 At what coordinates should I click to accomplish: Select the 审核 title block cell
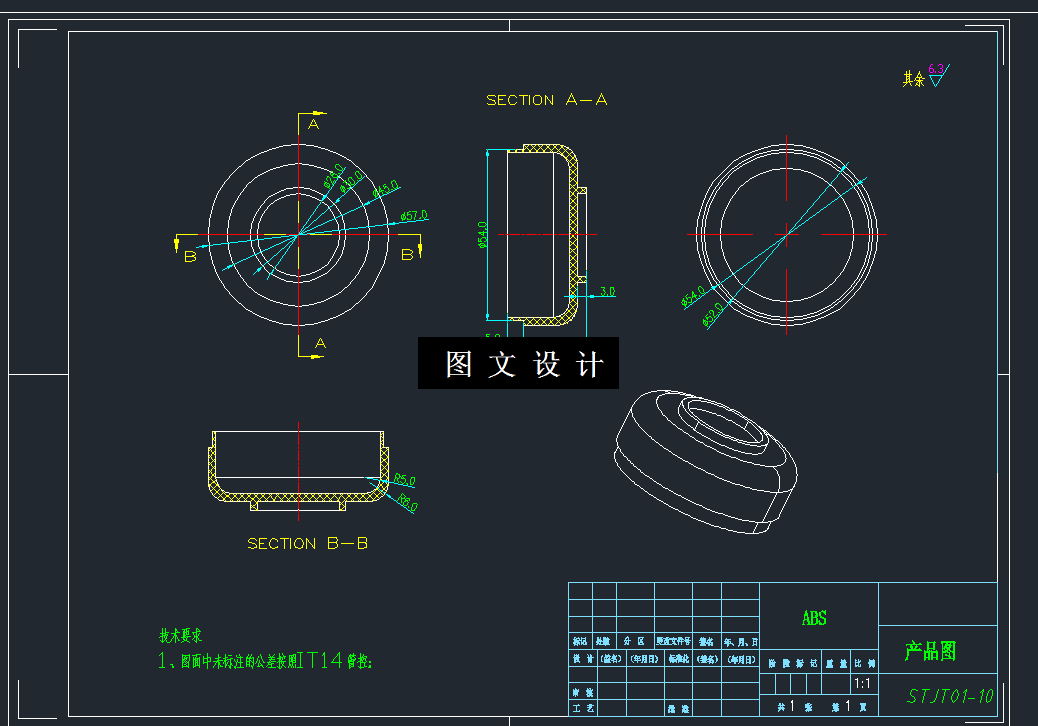pos(583,692)
